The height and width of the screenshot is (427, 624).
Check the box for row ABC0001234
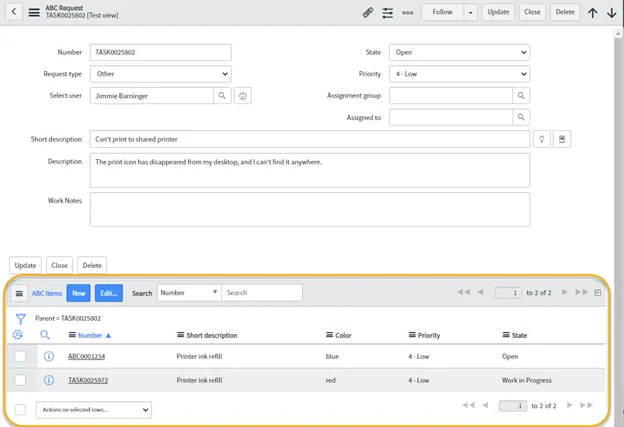click(20, 356)
